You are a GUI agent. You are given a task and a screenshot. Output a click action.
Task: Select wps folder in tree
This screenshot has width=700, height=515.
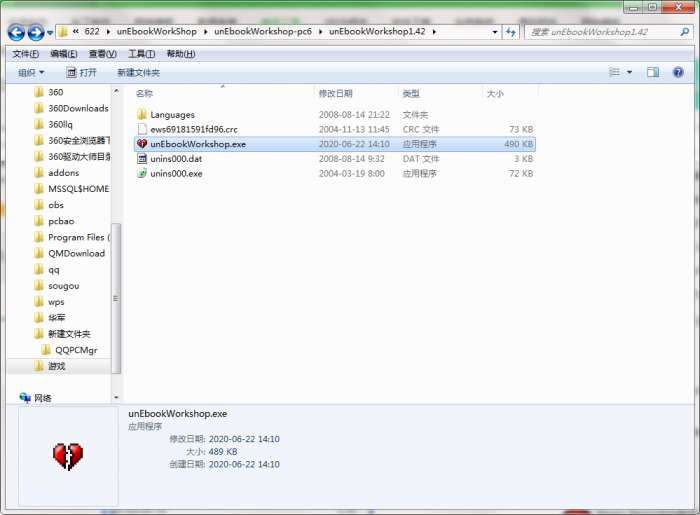tap(56, 302)
